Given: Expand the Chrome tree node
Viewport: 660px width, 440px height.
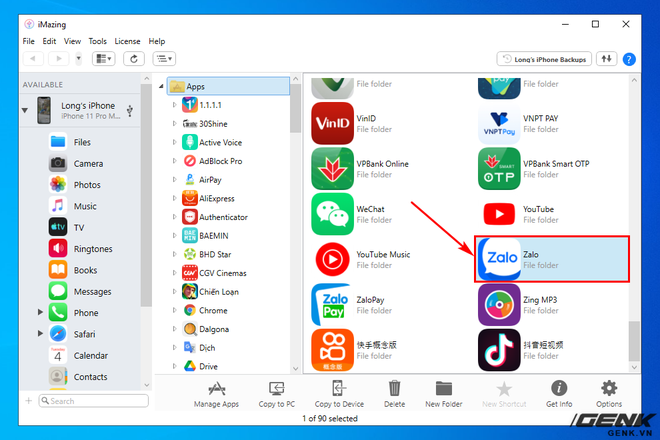Looking at the screenshot, I should (x=174, y=310).
